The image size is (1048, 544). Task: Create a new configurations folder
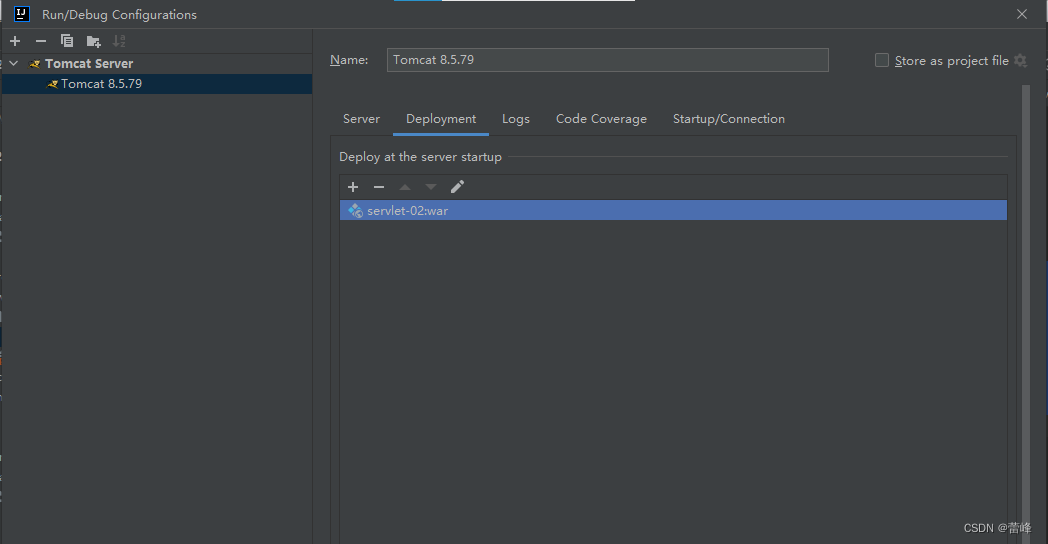pos(94,41)
